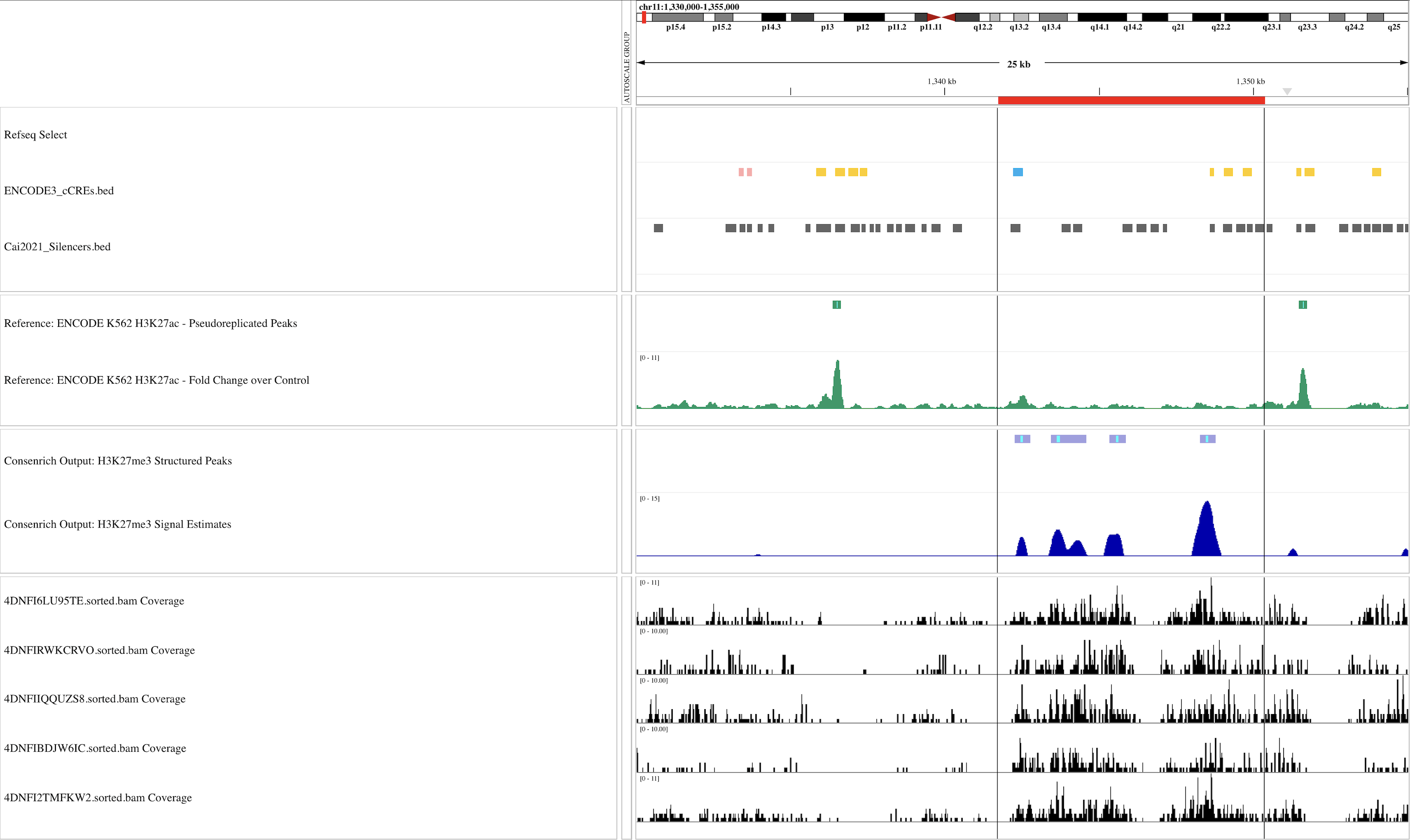
Task: Click the rightmost H3K27me3 structured peak box
Action: point(1207,439)
